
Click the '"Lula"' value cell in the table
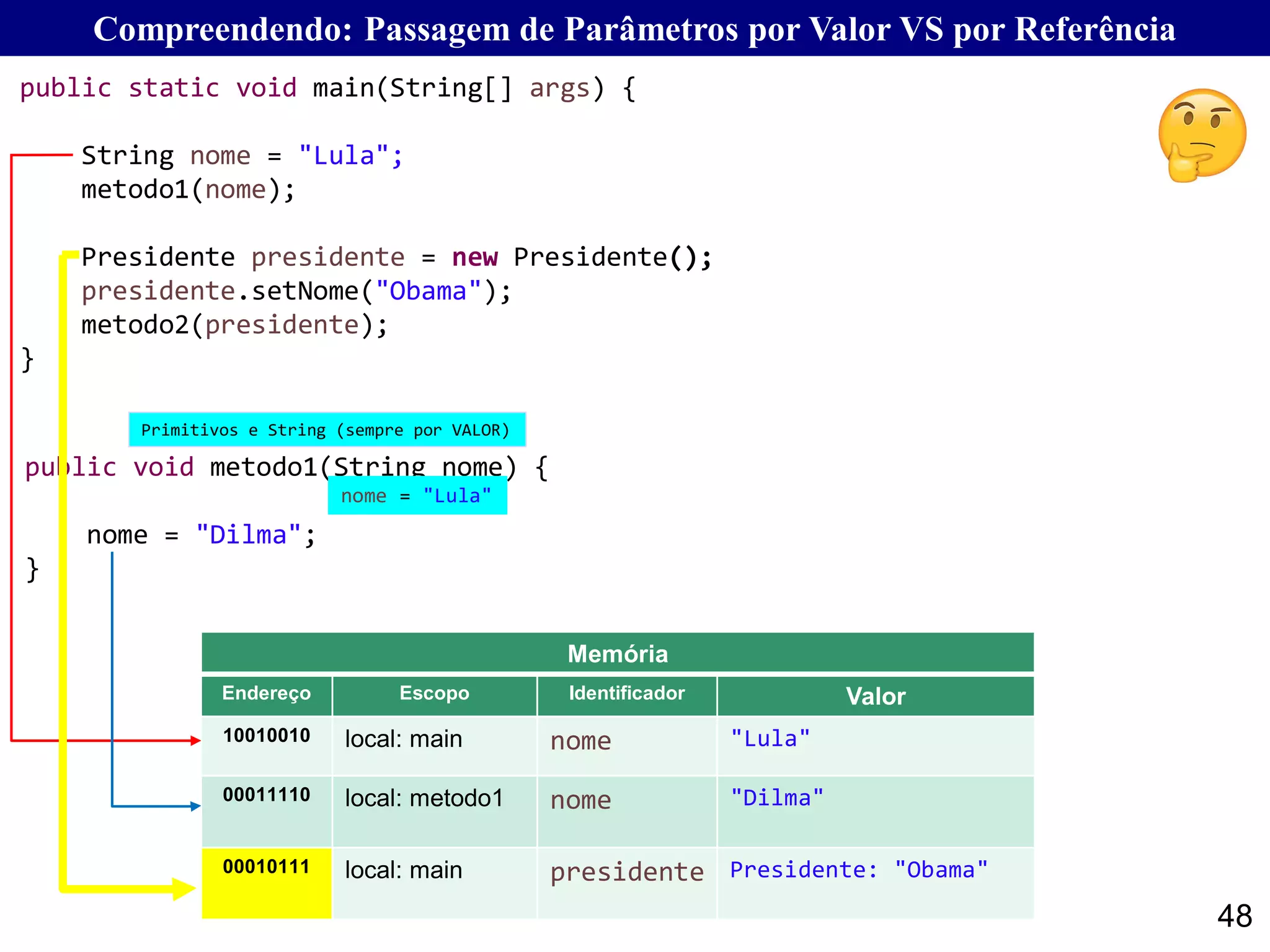click(x=876, y=746)
